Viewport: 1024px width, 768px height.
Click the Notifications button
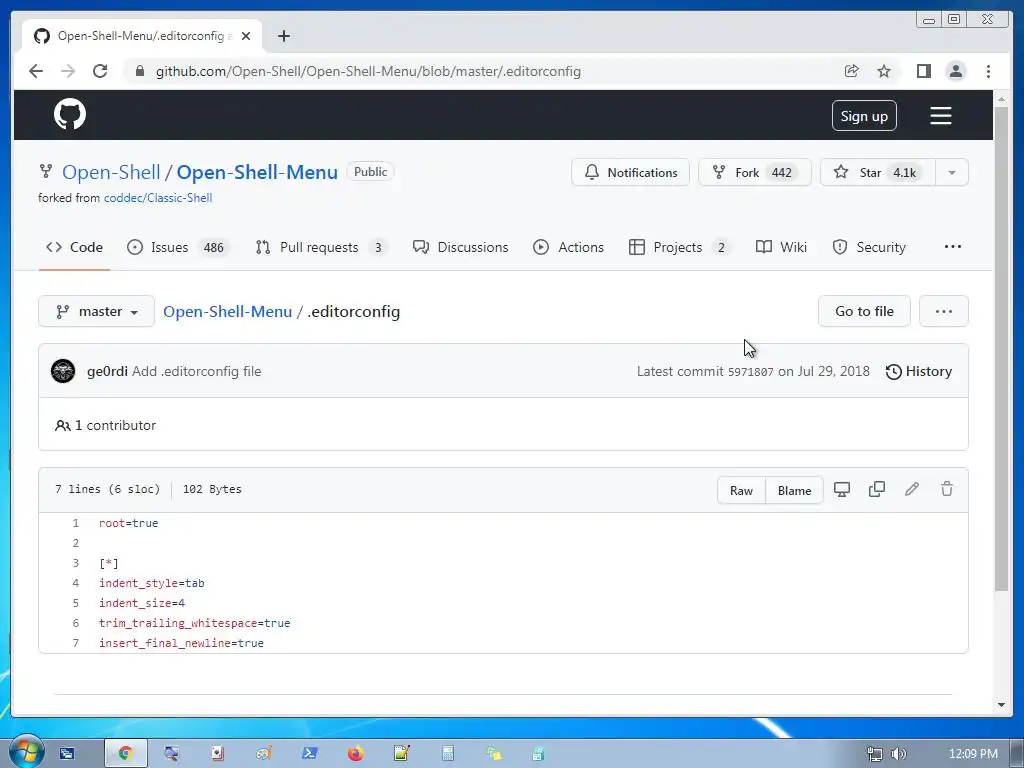point(630,172)
